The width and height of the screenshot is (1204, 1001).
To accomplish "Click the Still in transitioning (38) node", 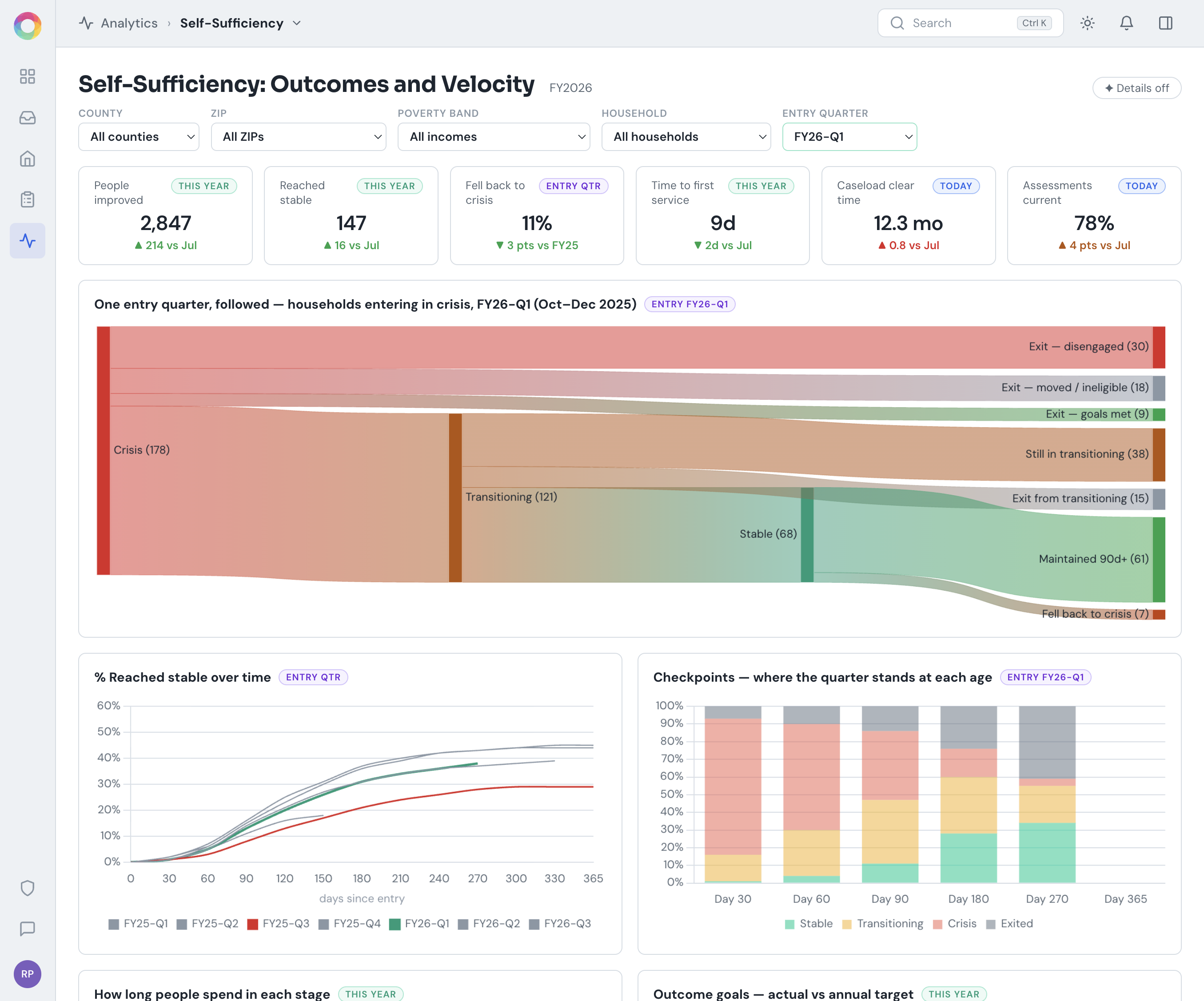I will click(x=1159, y=454).
